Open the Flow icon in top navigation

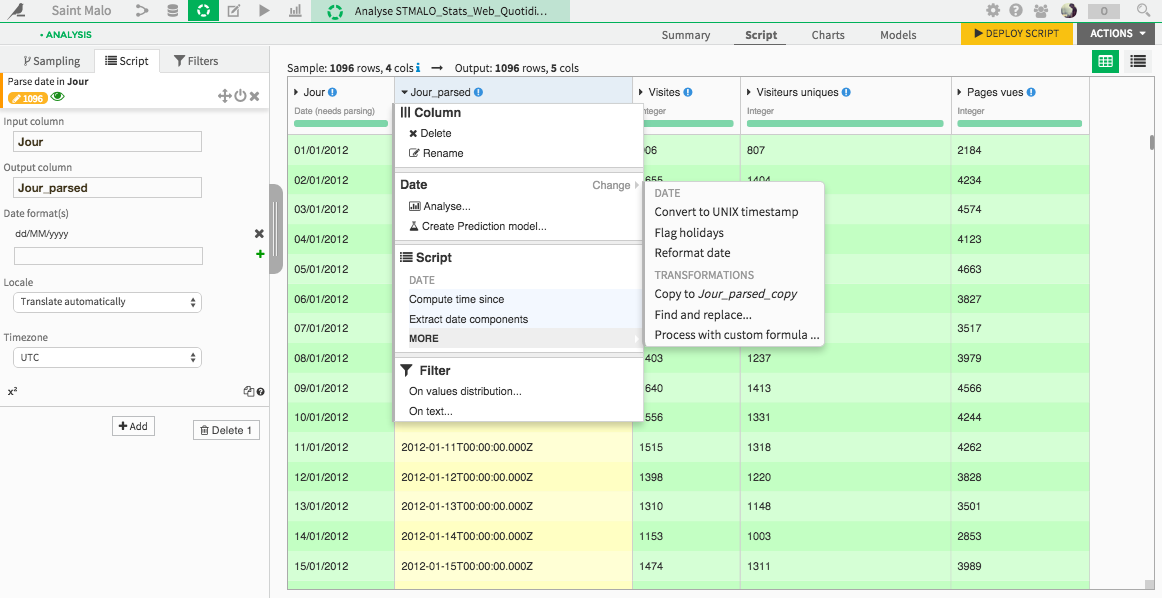(x=142, y=11)
